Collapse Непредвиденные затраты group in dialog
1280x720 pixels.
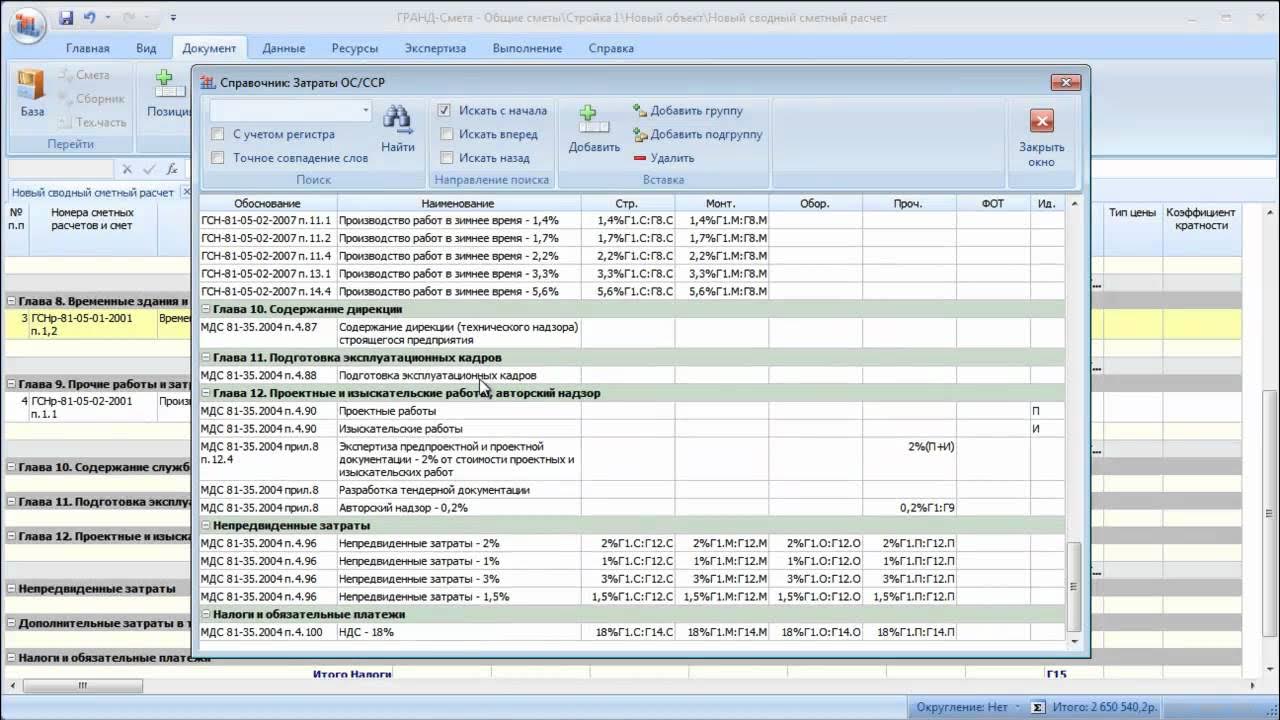click(206, 525)
